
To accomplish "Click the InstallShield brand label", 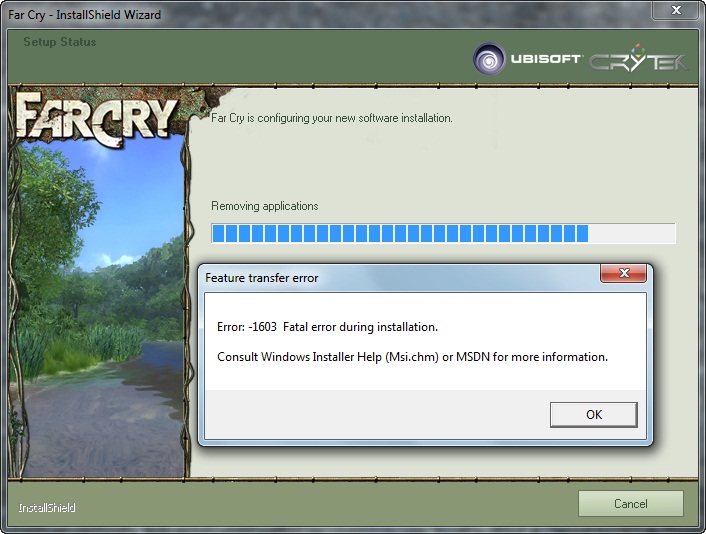I will pos(47,508).
